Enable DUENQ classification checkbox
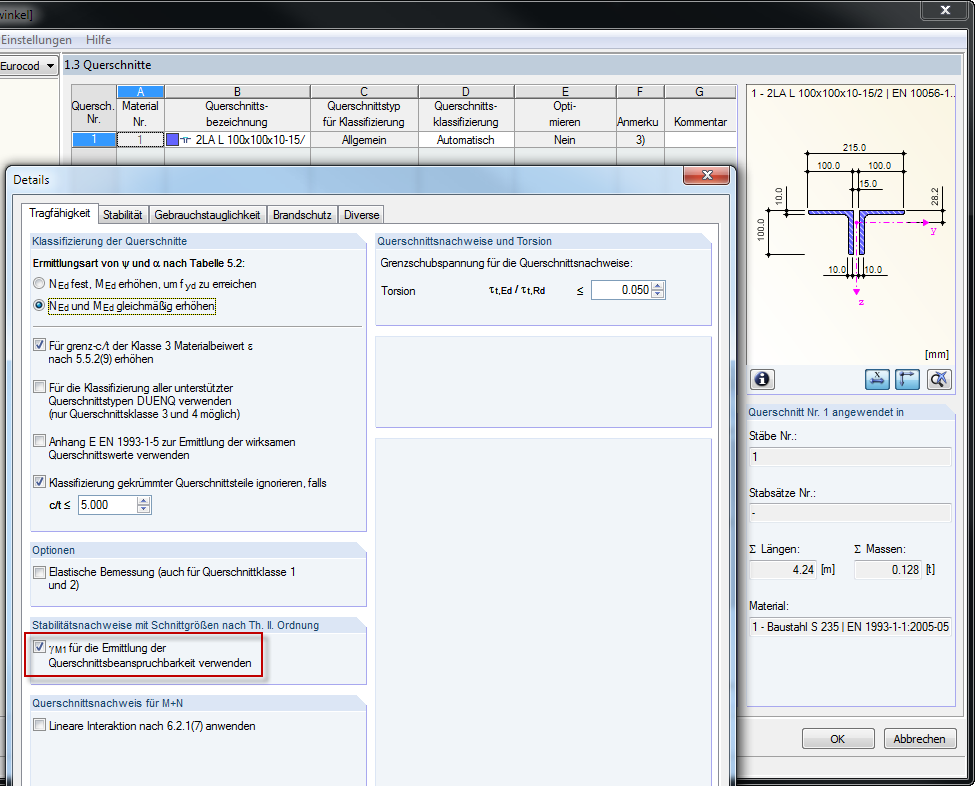Viewport: 975px width, 786px height. 40,387
